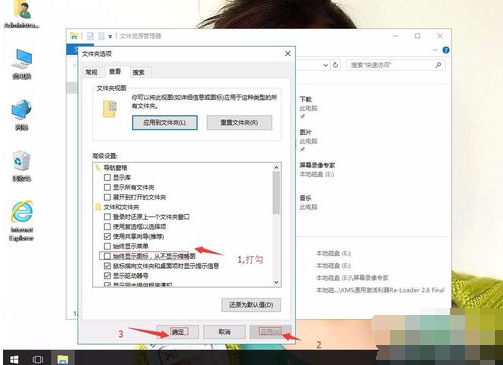Click the advanced settings scrollbar thumb
This screenshot has width=503, height=365.
pyautogui.click(x=276, y=193)
